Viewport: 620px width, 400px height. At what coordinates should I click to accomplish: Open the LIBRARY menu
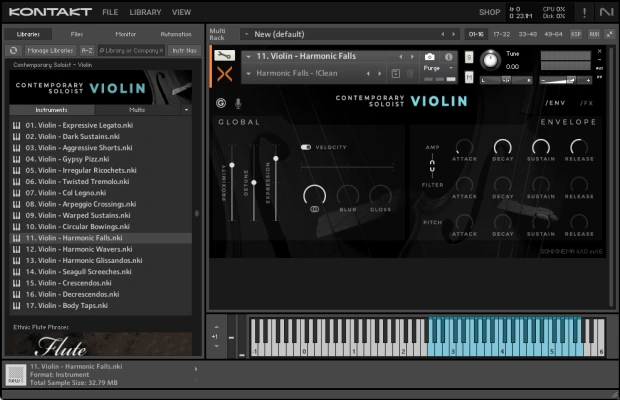click(x=145, y=12)
